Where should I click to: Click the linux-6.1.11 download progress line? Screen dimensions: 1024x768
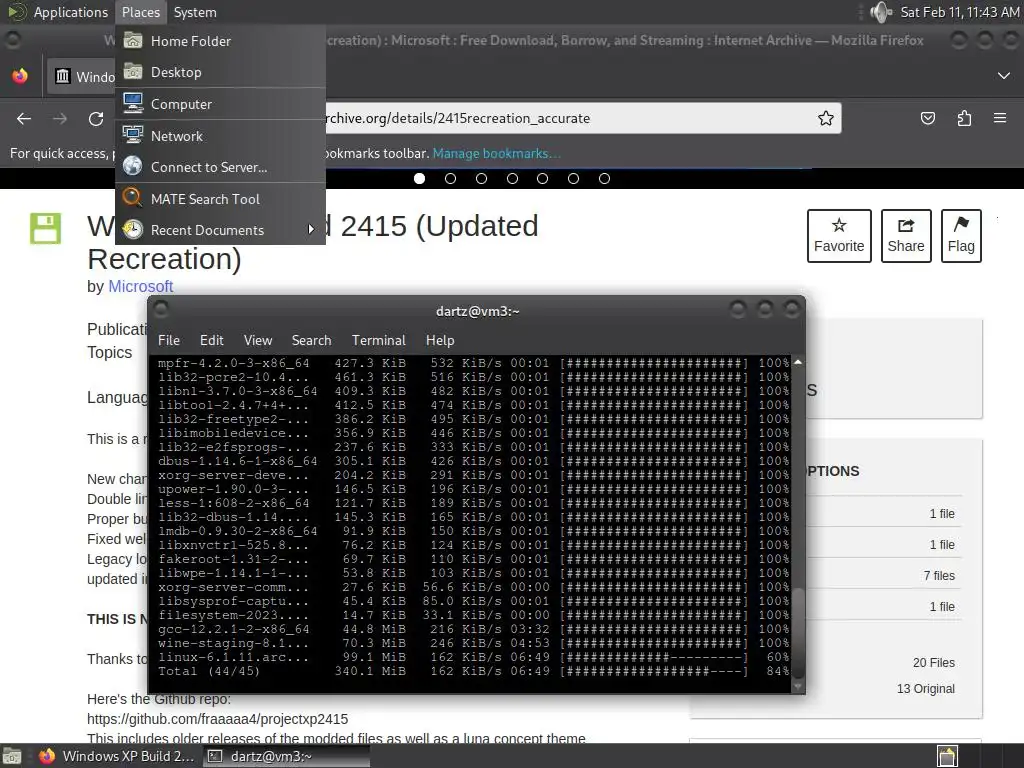tap(473, 656)
